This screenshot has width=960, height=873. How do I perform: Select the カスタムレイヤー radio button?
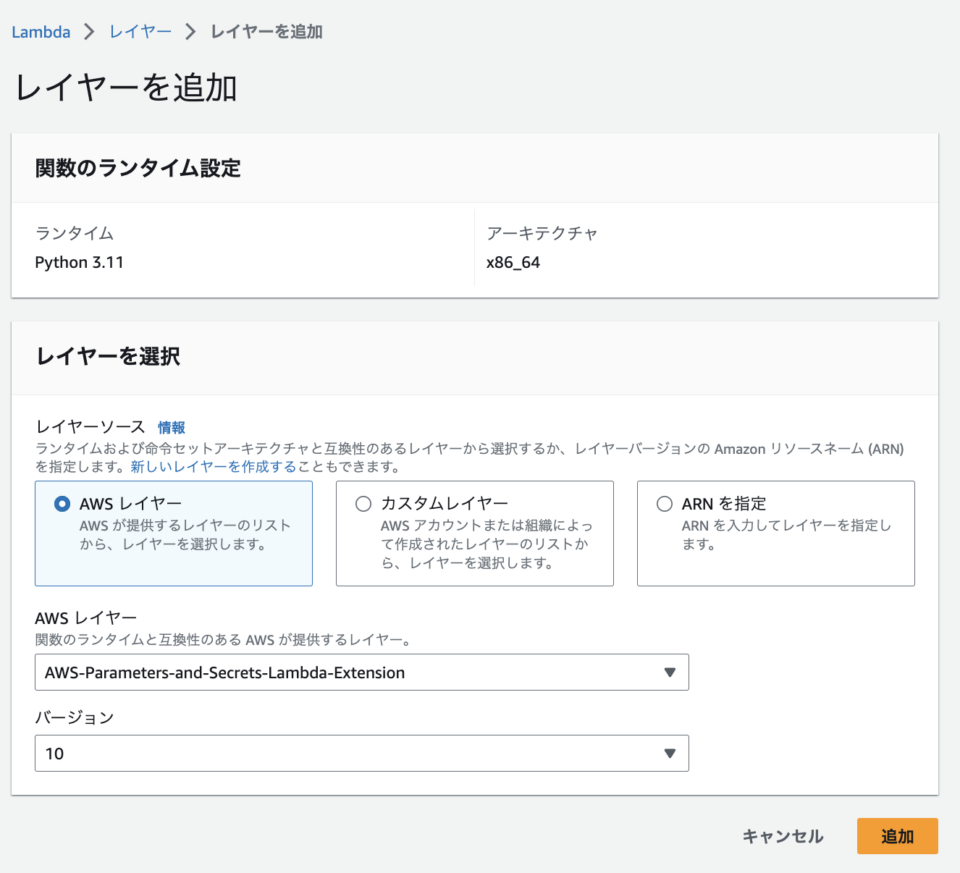(363, 503)
